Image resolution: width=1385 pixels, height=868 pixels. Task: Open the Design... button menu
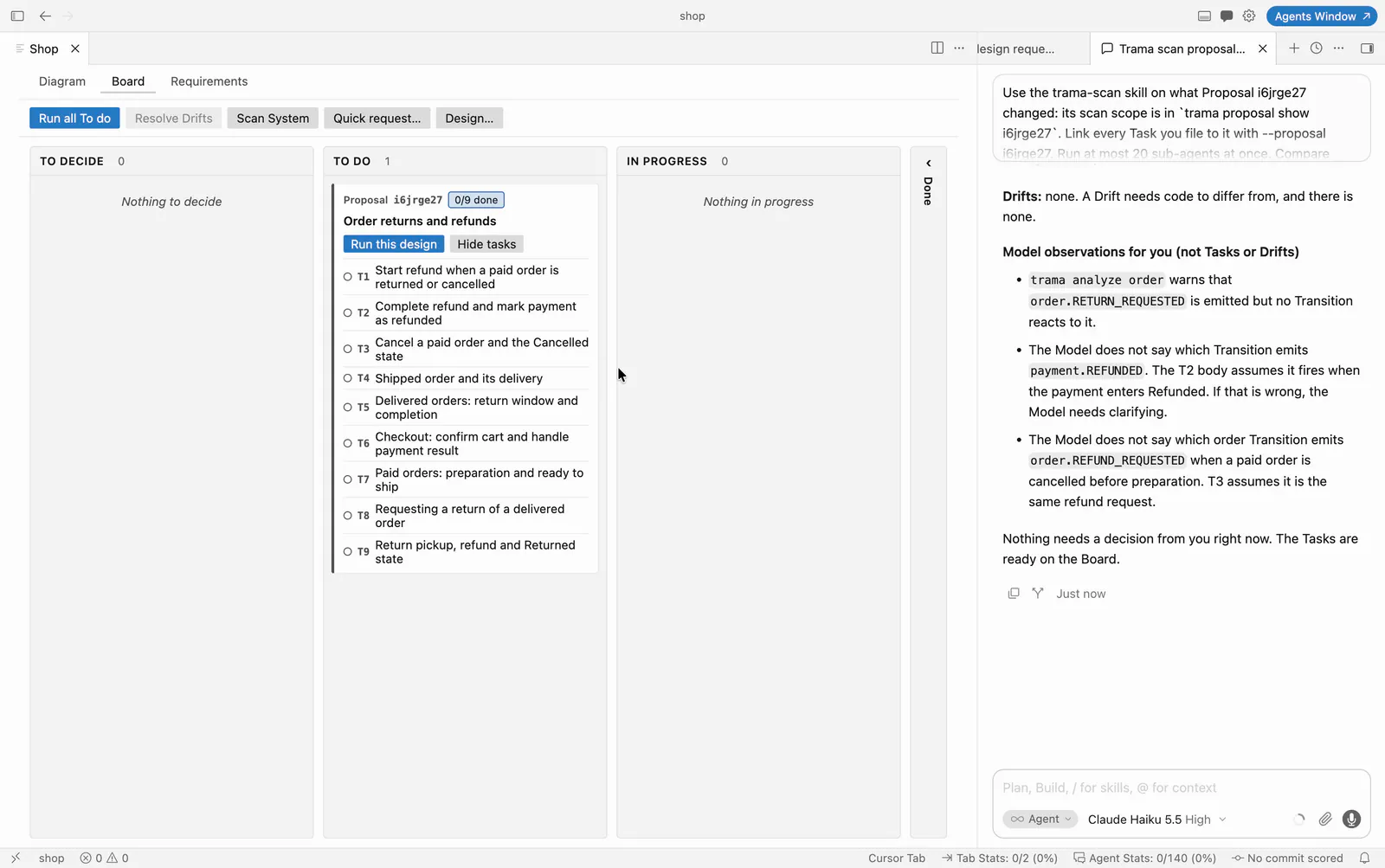pyautogui.click(x=469, y=118)
